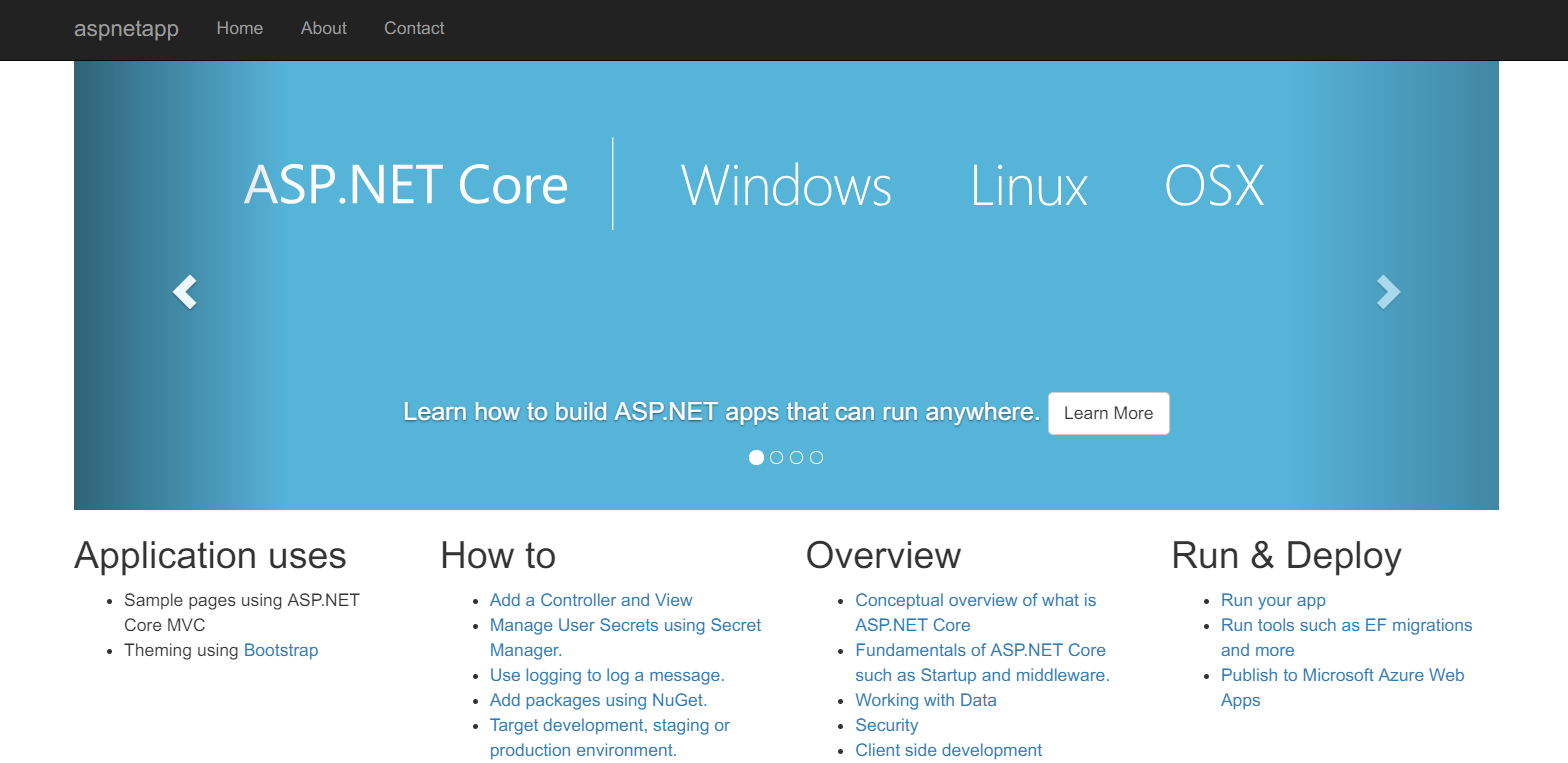Open the Bootstrap link
The image size is (1568, 763).
pos(281,650)
